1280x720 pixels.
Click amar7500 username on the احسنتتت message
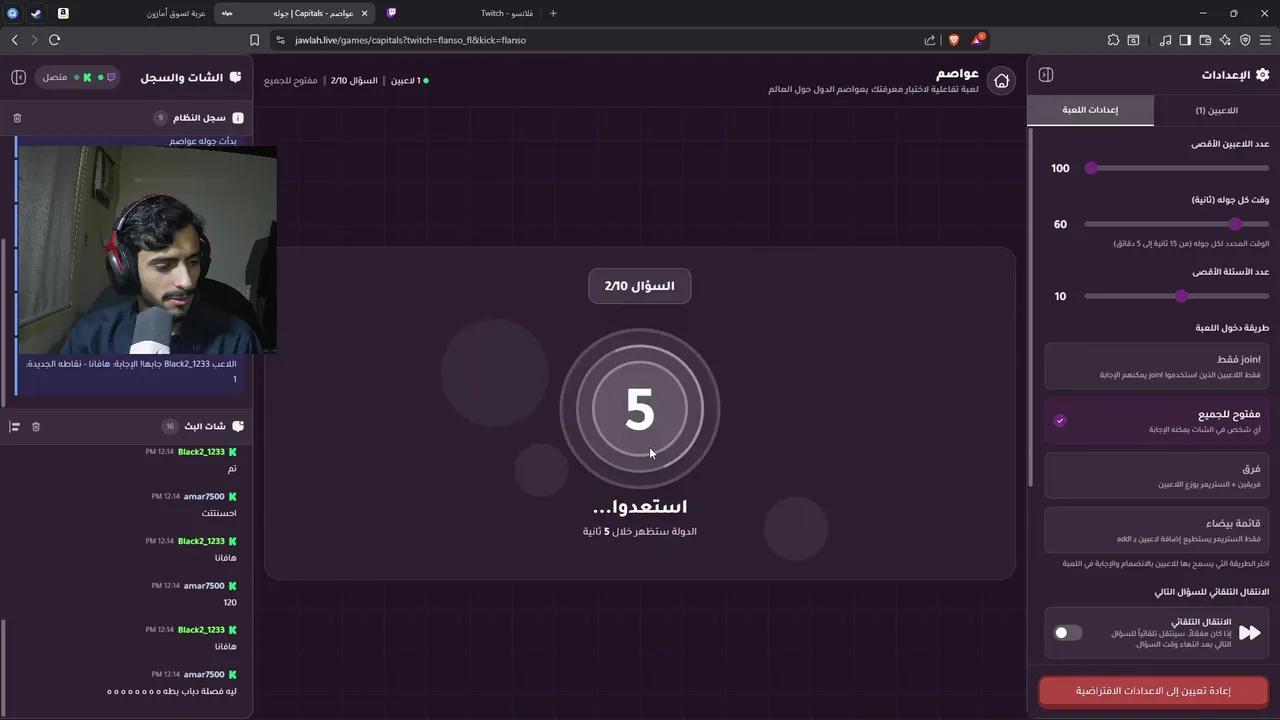[204, 496]
